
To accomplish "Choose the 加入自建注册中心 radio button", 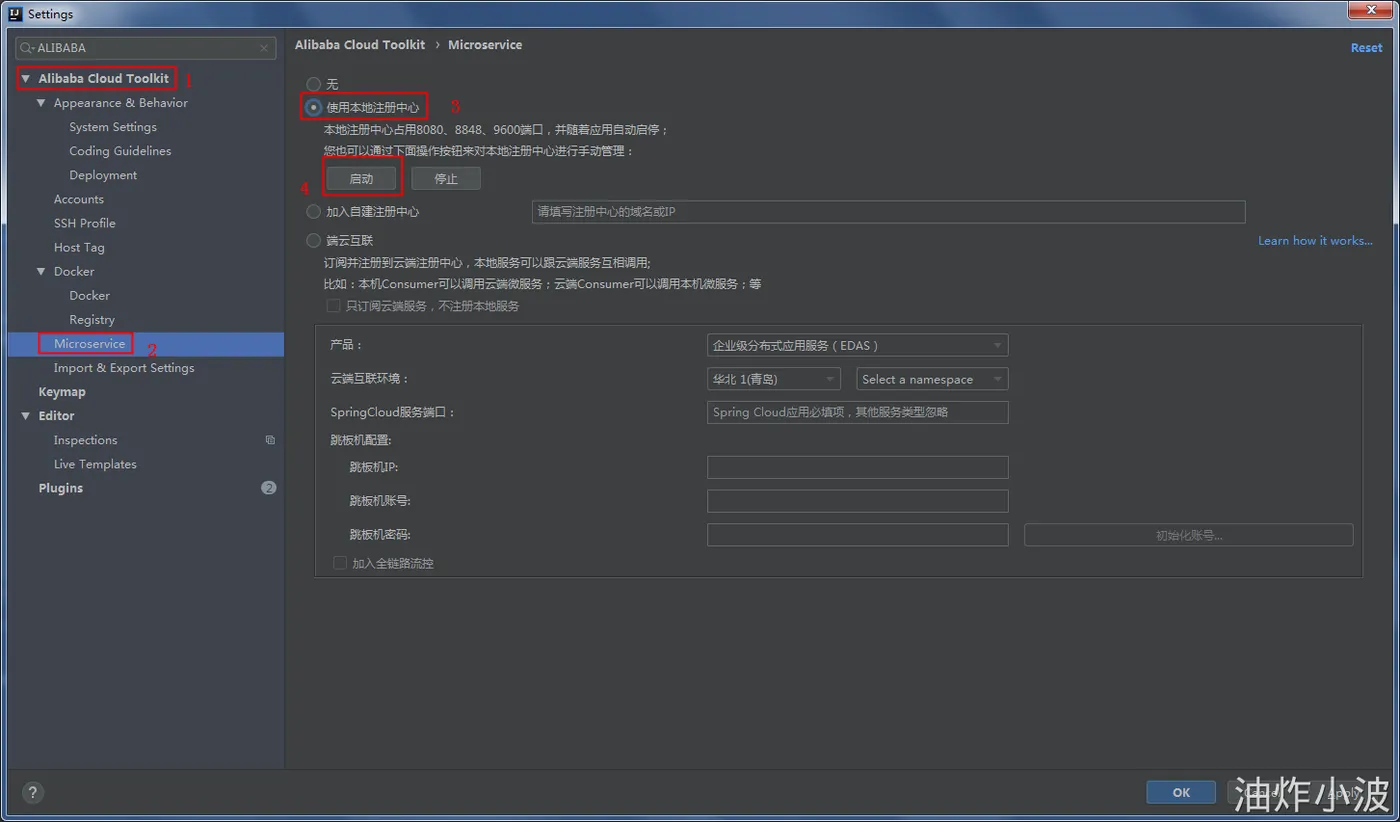I will tap(314, 212).
